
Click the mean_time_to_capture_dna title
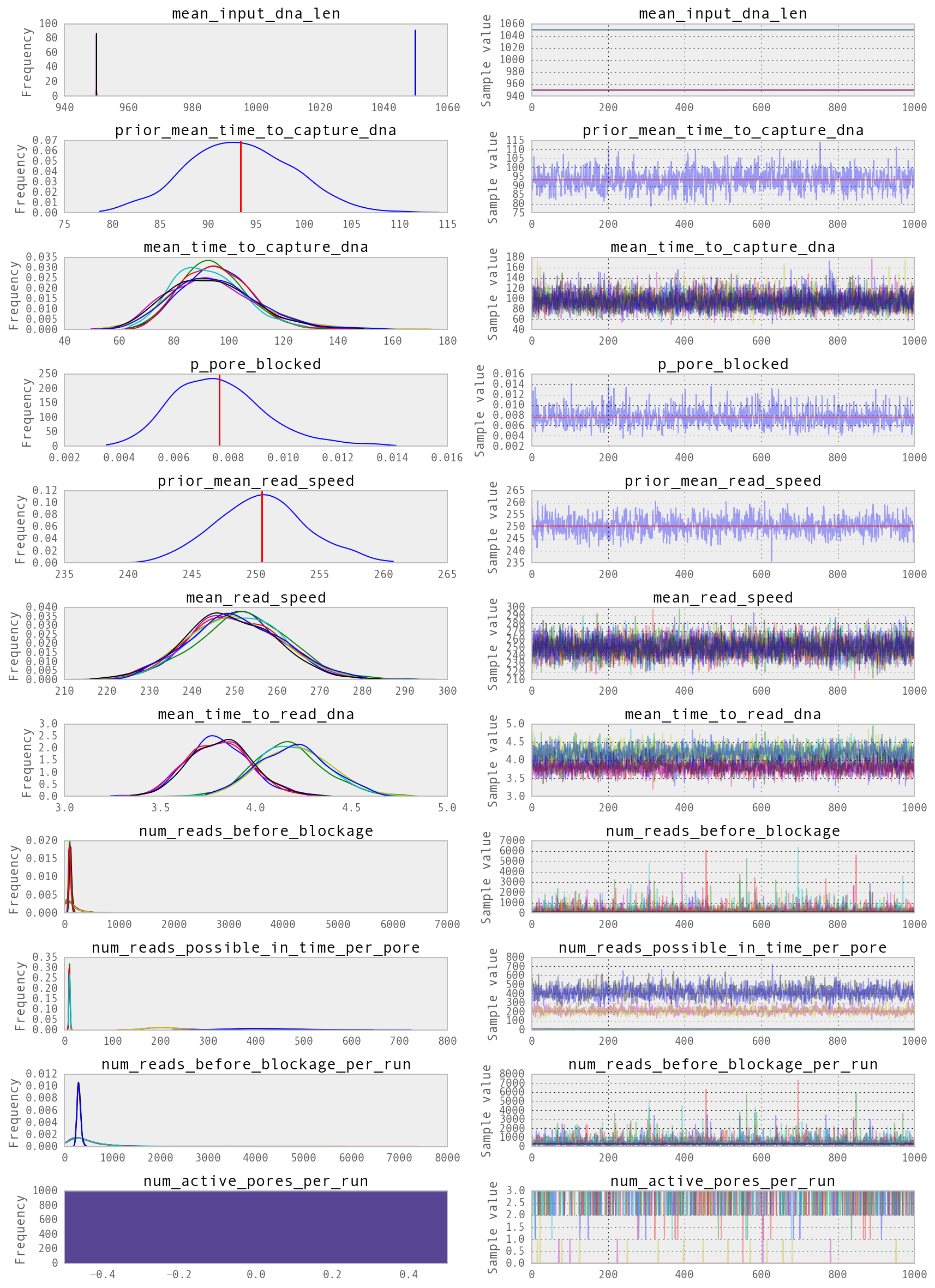[x=256, y=246]
